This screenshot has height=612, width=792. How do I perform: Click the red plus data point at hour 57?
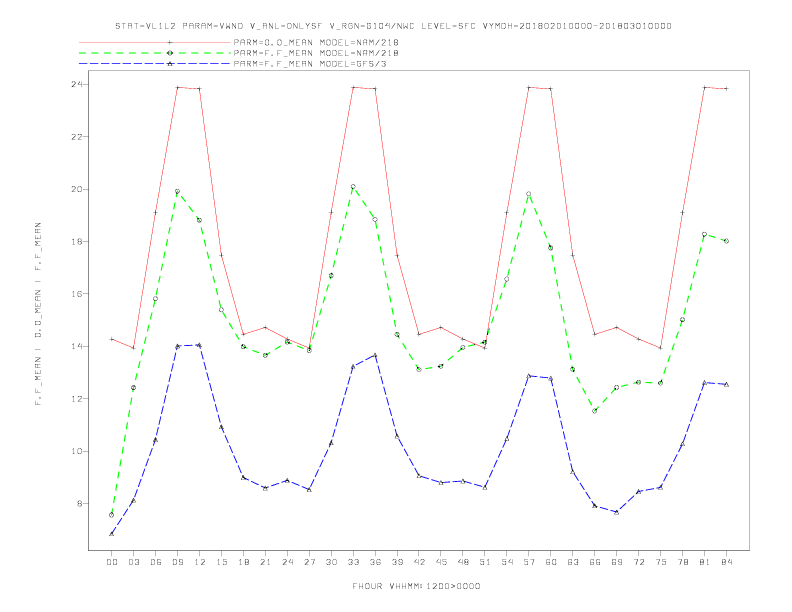(529, 87)
